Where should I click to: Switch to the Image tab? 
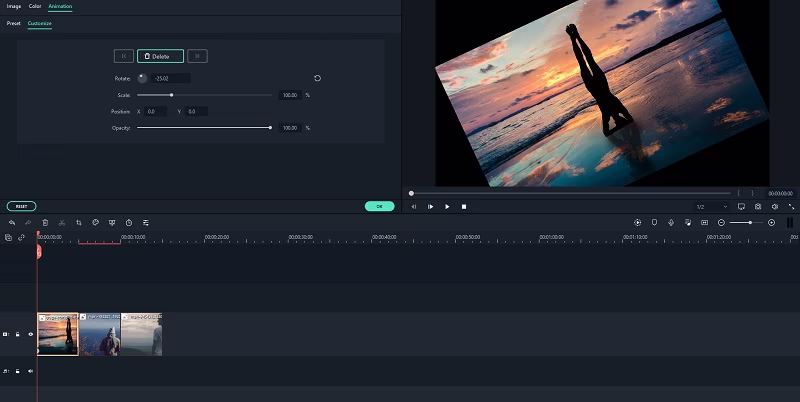14,6
